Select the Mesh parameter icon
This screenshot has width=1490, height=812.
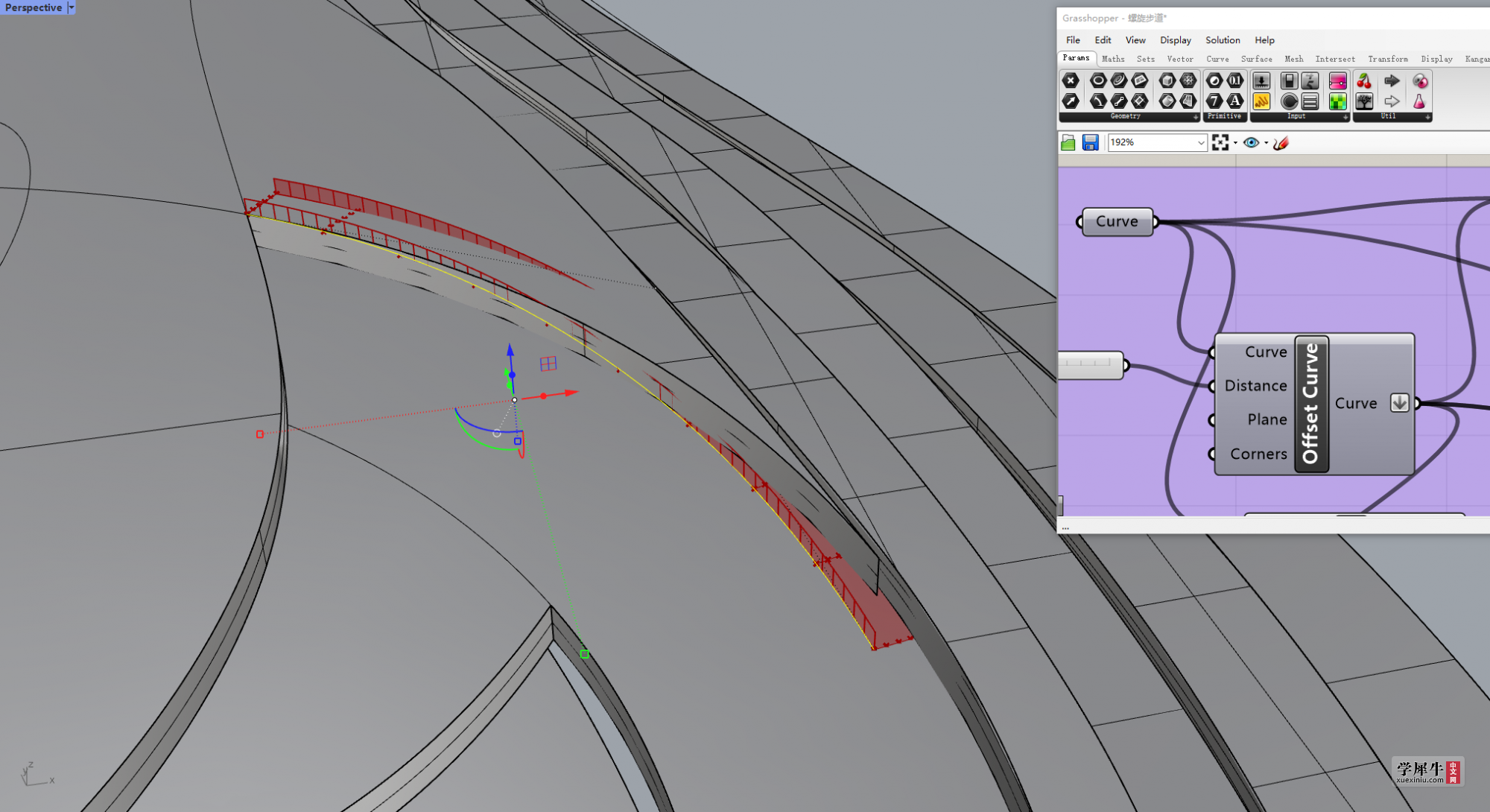pos(1188,80)
